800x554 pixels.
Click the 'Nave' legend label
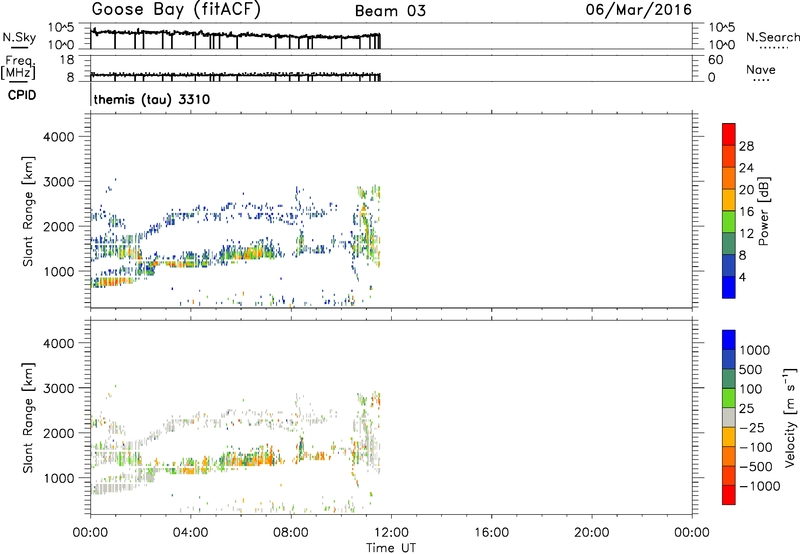tap(761, 69)
